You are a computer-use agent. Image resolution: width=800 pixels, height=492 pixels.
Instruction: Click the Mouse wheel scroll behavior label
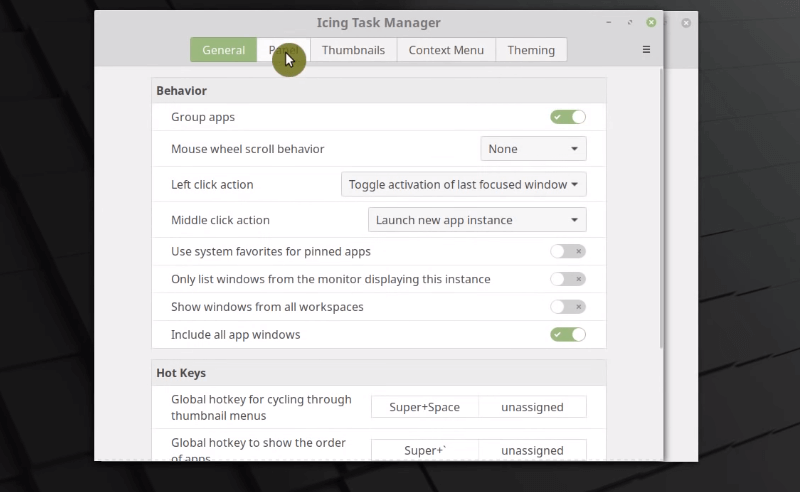247,149
